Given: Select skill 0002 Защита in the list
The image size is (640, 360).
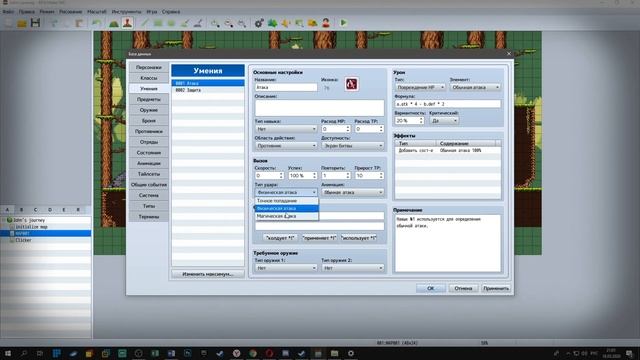Looking at the screenshot, I should click(x=208, y=90).
